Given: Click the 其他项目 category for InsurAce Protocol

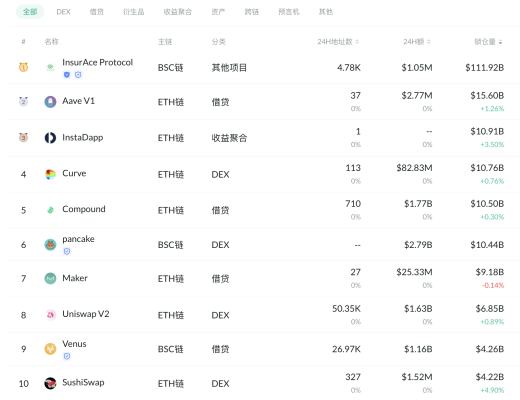Looking at the screenshot, I should pyautogui.click(x=229, y=68).
